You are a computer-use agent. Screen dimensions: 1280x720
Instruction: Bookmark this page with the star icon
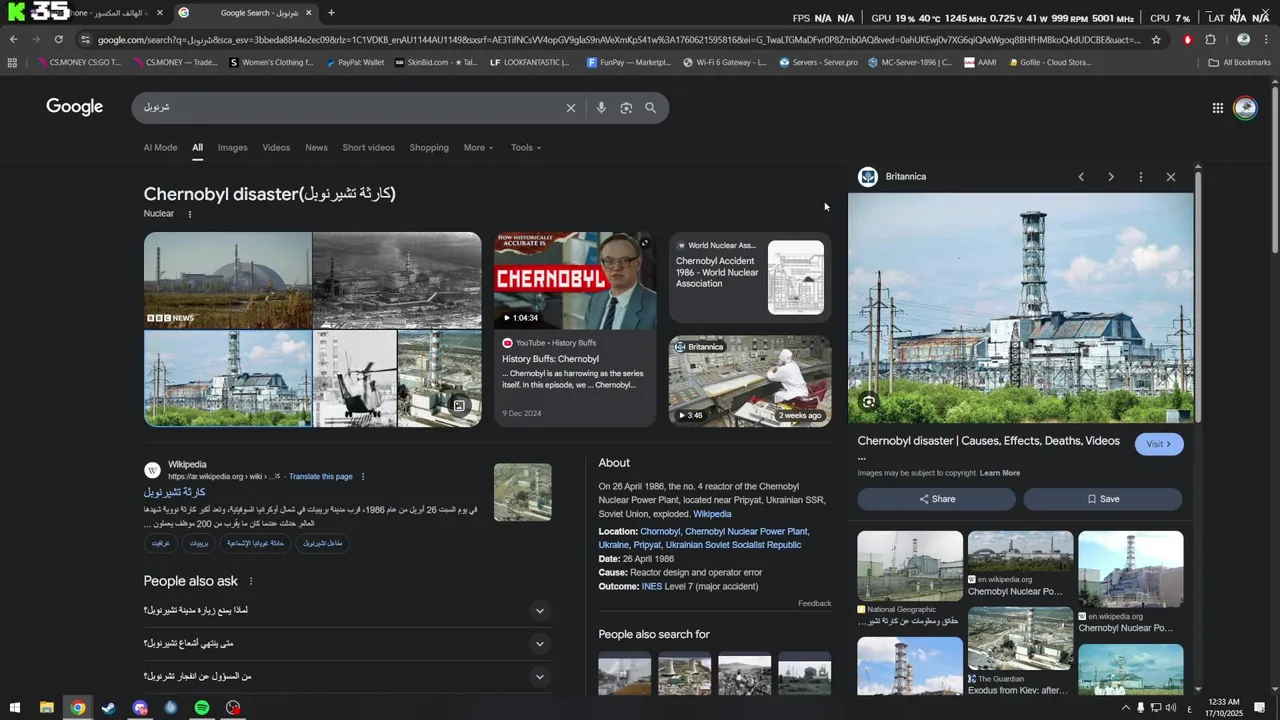[x=1156, y=40]
